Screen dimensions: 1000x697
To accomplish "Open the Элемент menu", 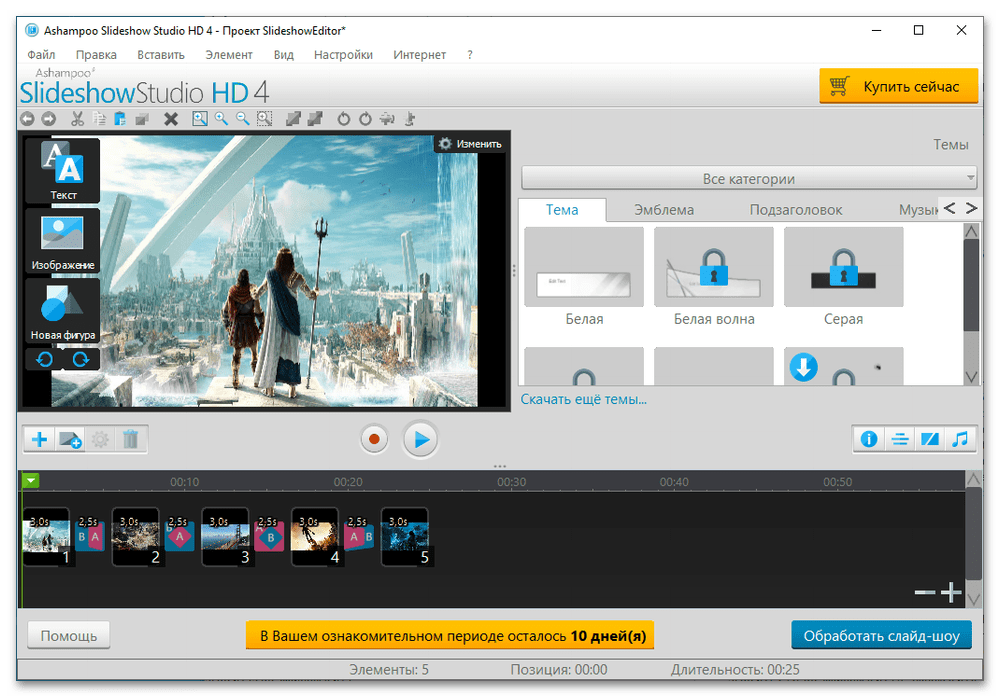I will pos(229,55).
